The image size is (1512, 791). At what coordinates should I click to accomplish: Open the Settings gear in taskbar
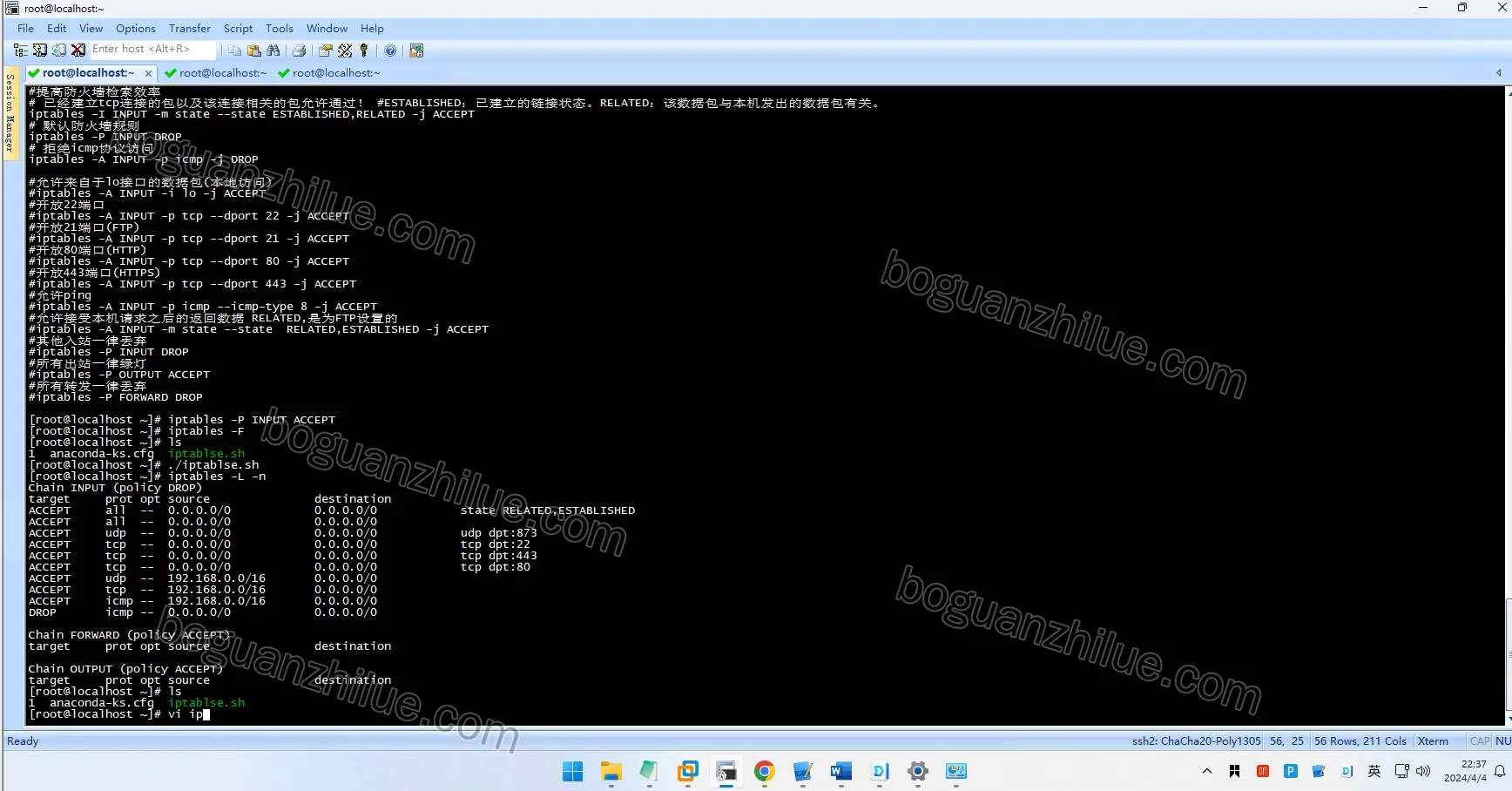[917, 771]
